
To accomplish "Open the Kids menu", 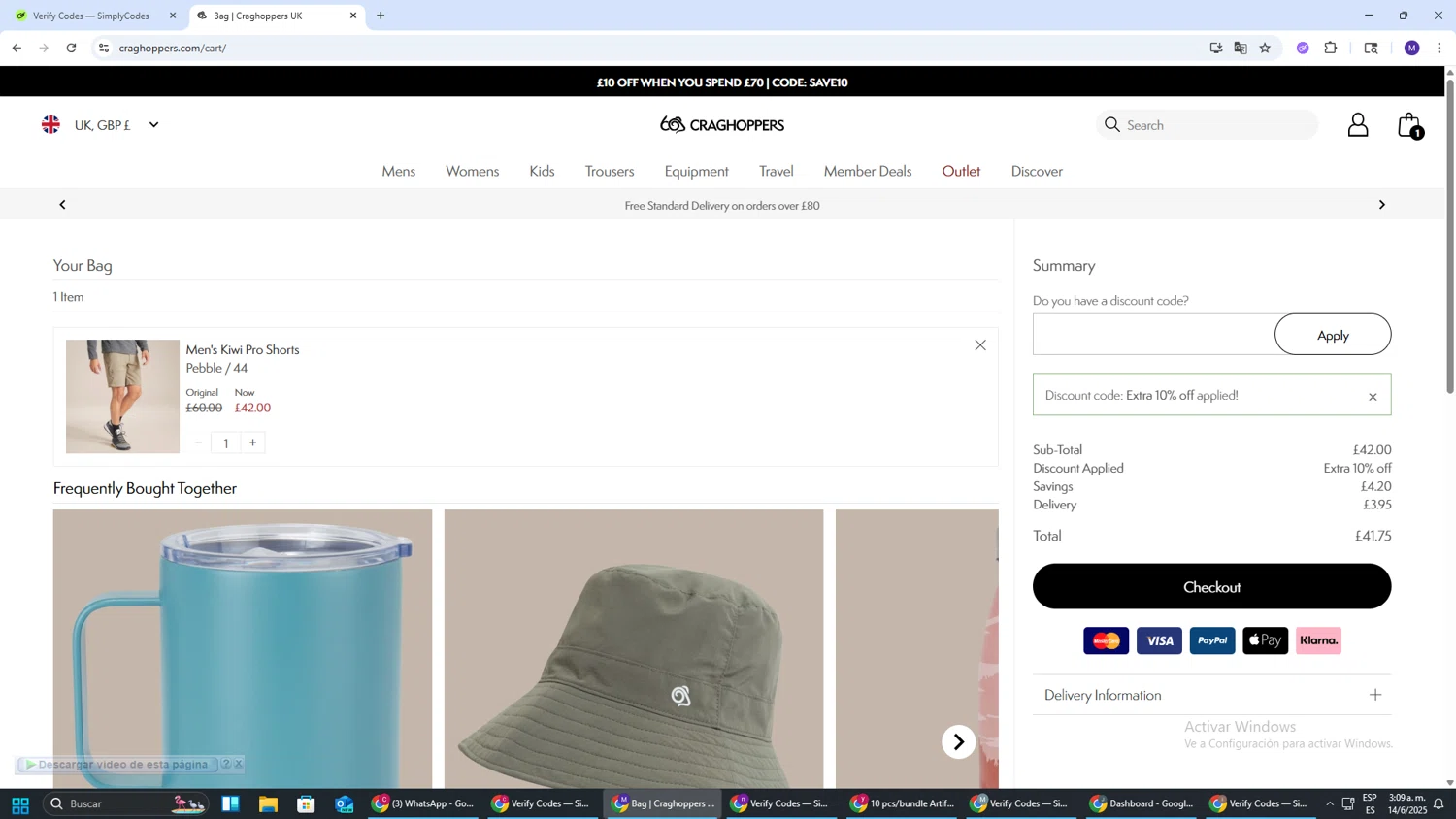I will [x=543, y=172].
